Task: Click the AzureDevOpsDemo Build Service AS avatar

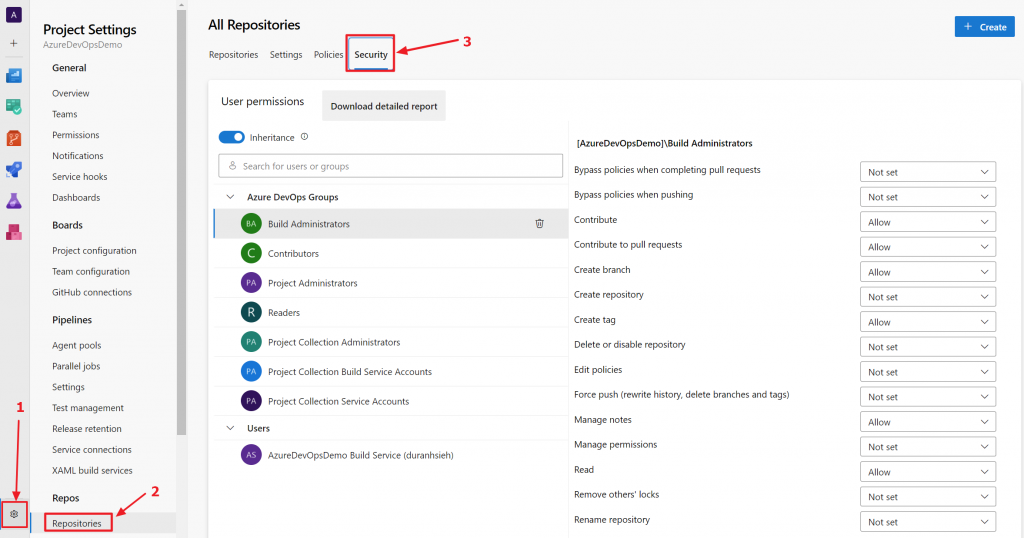Action: point(251,454)
